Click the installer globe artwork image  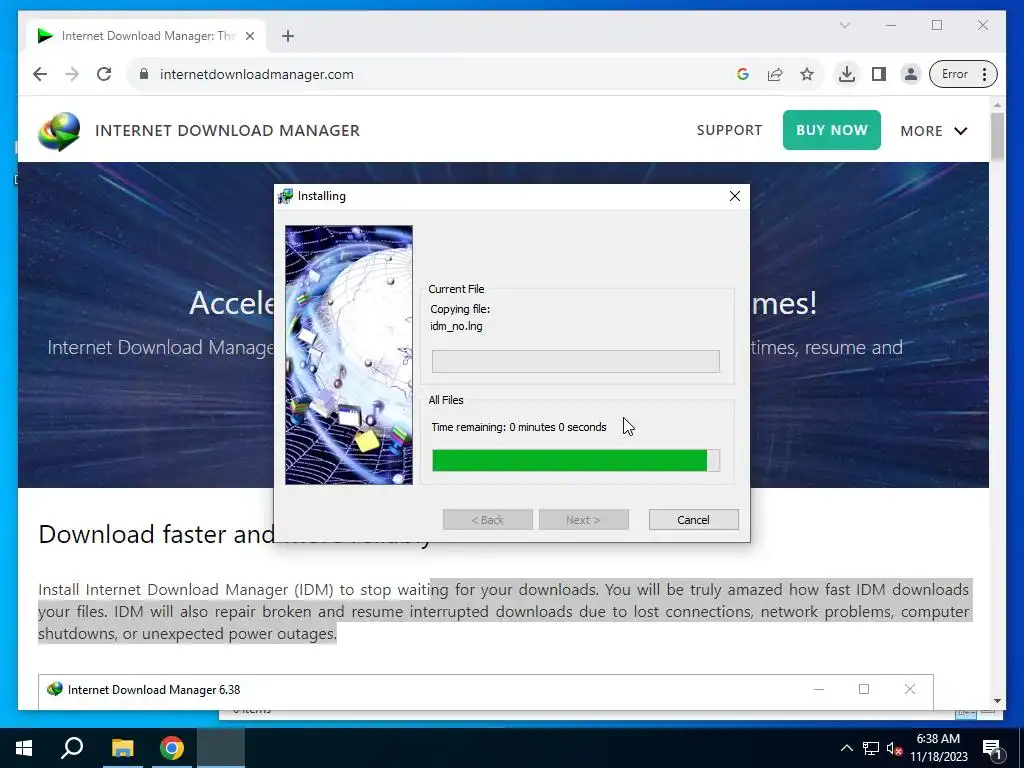(x=349, y=355)
